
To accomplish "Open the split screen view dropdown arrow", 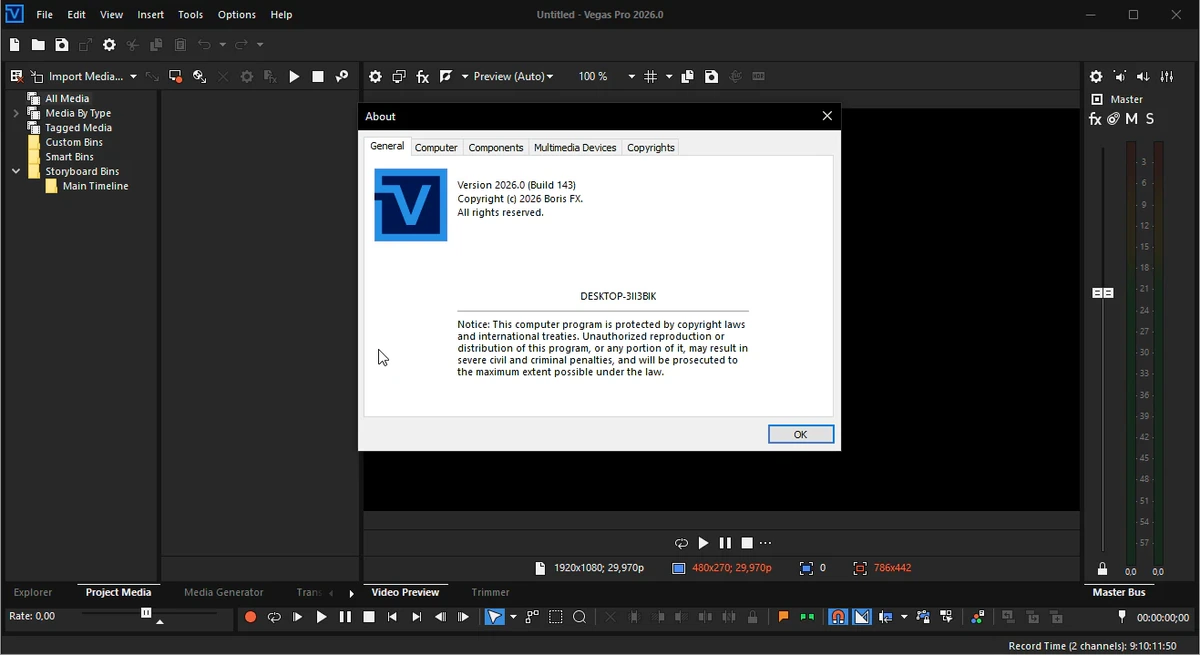I will [464, 77].
